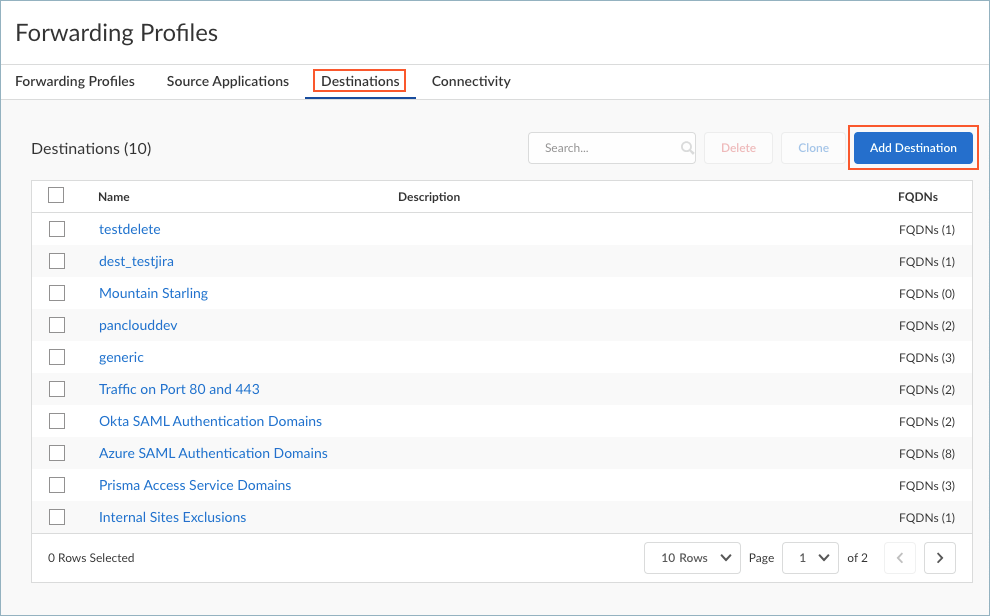Open Okta SAML Authentication Domains link
The width and height of the screenshot is (990, 616).
click(210, 421)
